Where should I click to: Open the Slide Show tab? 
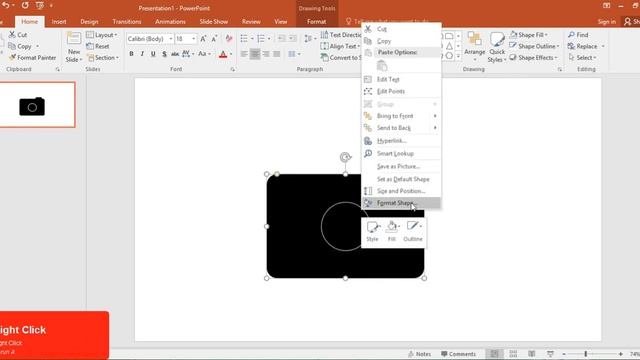click(x=213, y=22)
